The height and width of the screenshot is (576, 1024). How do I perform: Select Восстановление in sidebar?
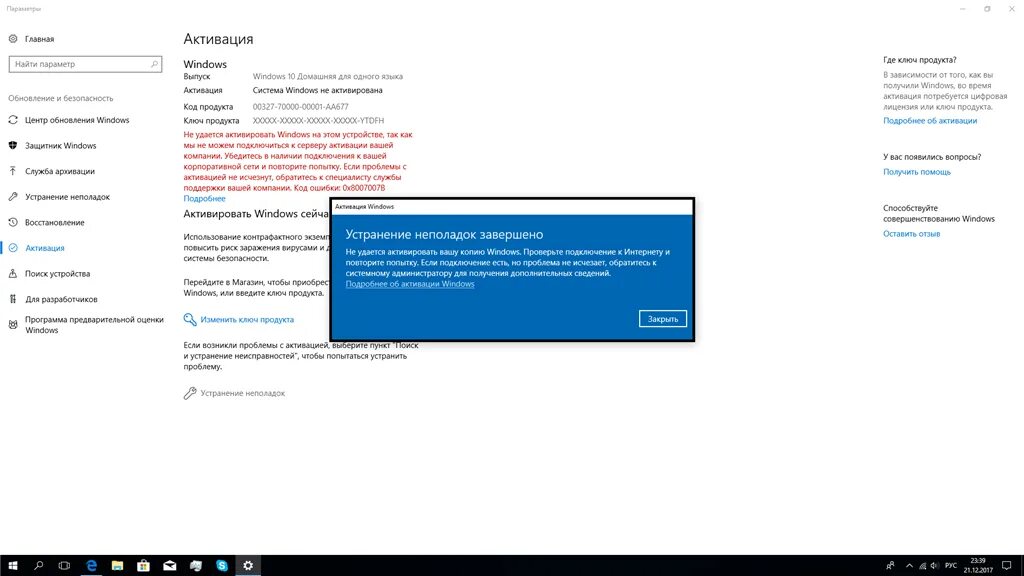[55, 222]
